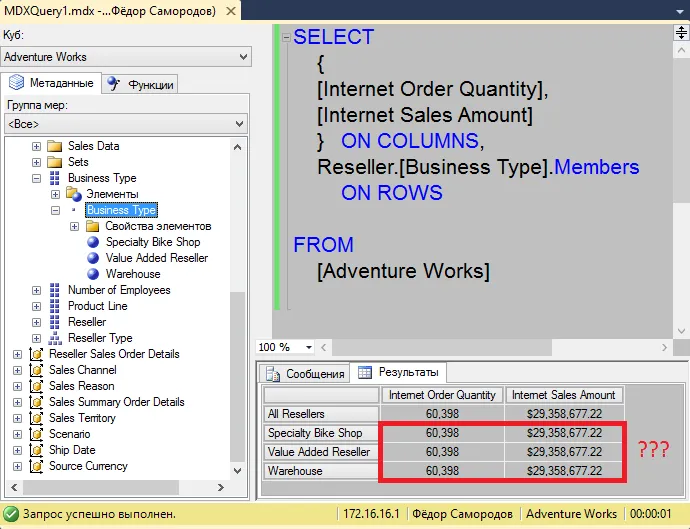Click the Specialty Bike Shop member sphere icon
Viewport: 690px width, 529px height.
[x=93, y=242]
